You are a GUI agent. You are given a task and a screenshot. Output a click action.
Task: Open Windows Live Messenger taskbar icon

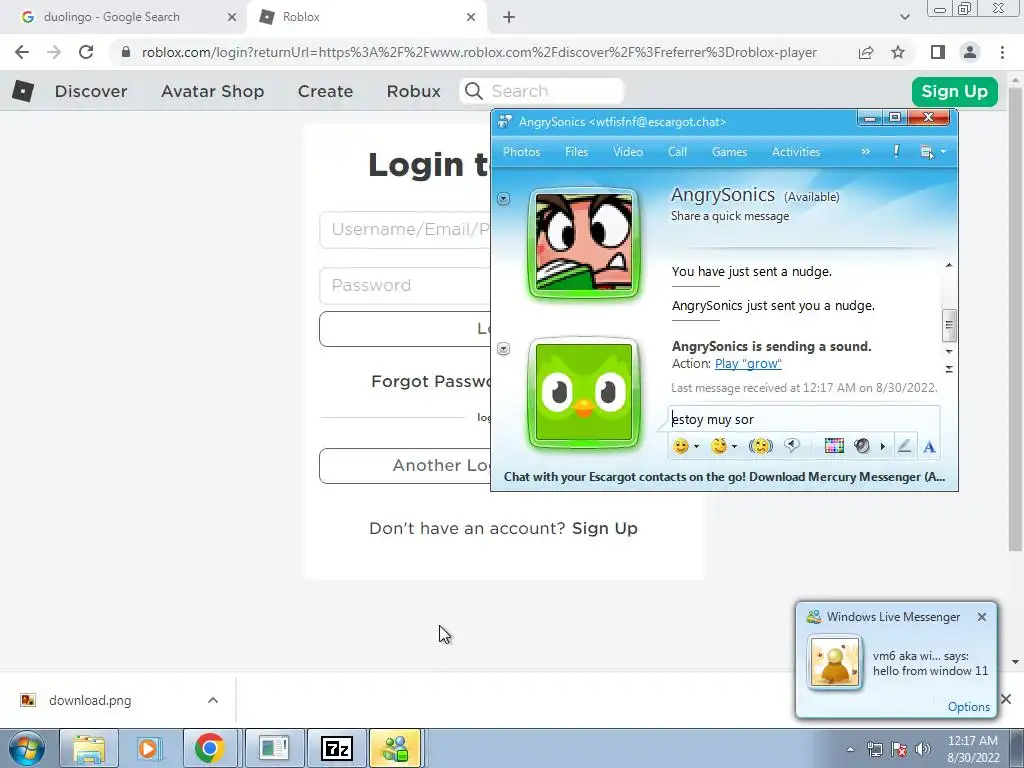[395, 748]
